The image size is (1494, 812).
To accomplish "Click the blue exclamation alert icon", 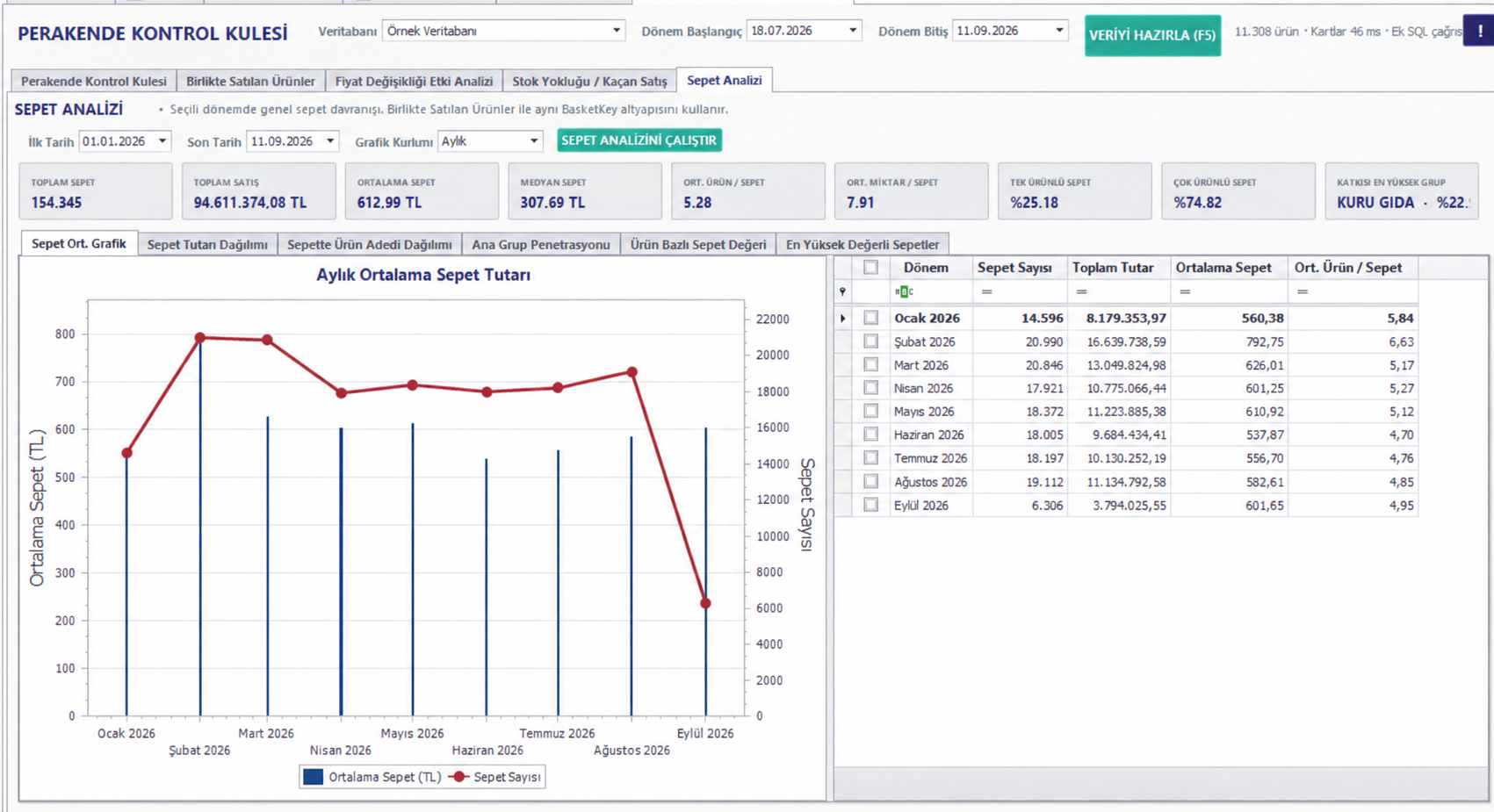I will click(x=1480, y=31).
